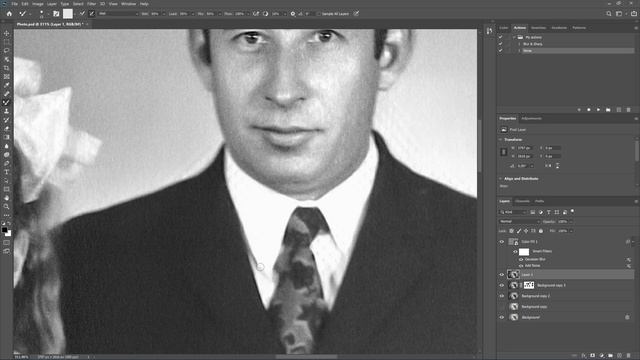640x360 pixels.
Task: Select the Gradient tool
Action: (x=7, y=137)
